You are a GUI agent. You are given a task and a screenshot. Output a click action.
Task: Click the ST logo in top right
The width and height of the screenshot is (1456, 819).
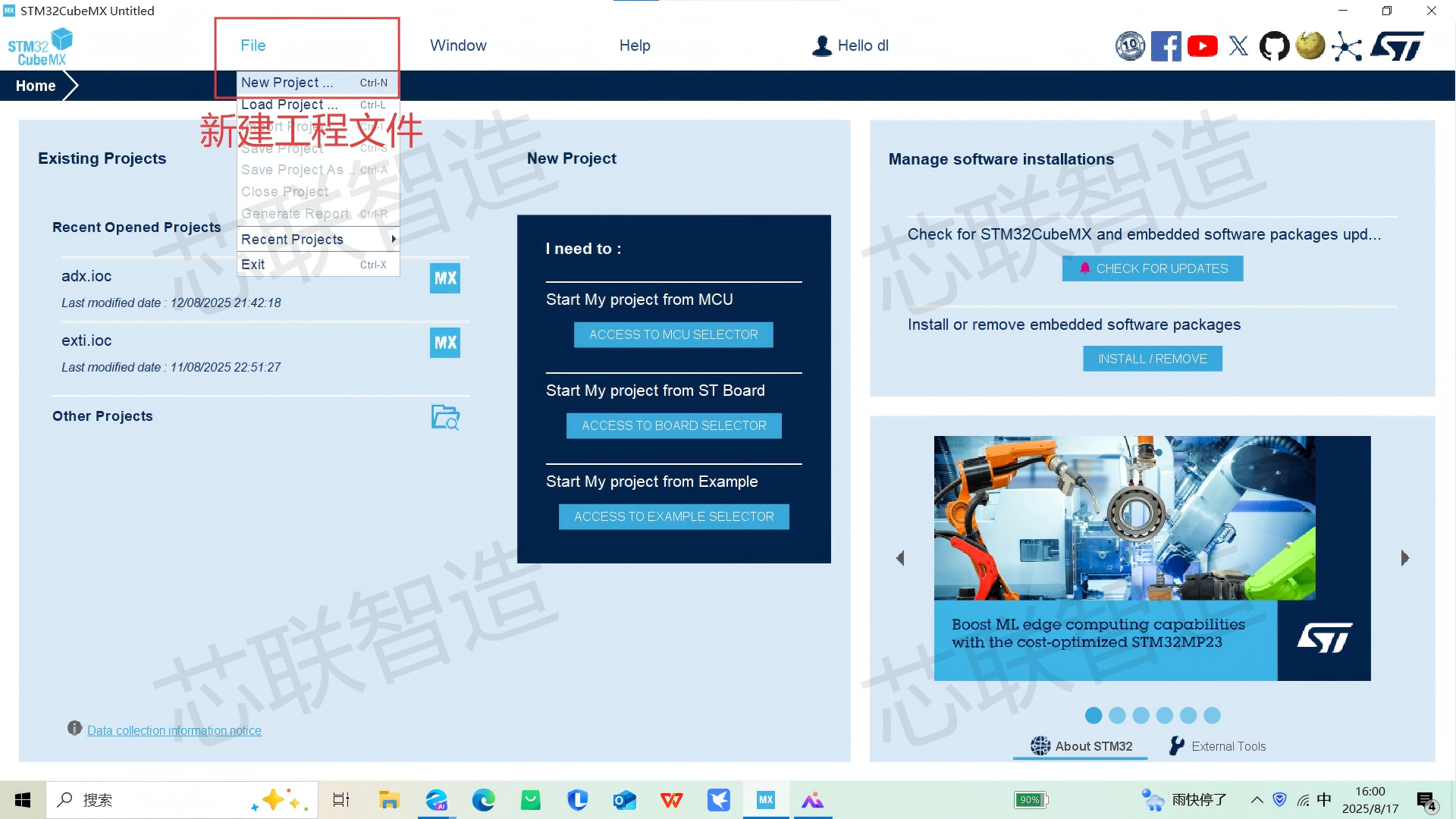pos(1398,46)
